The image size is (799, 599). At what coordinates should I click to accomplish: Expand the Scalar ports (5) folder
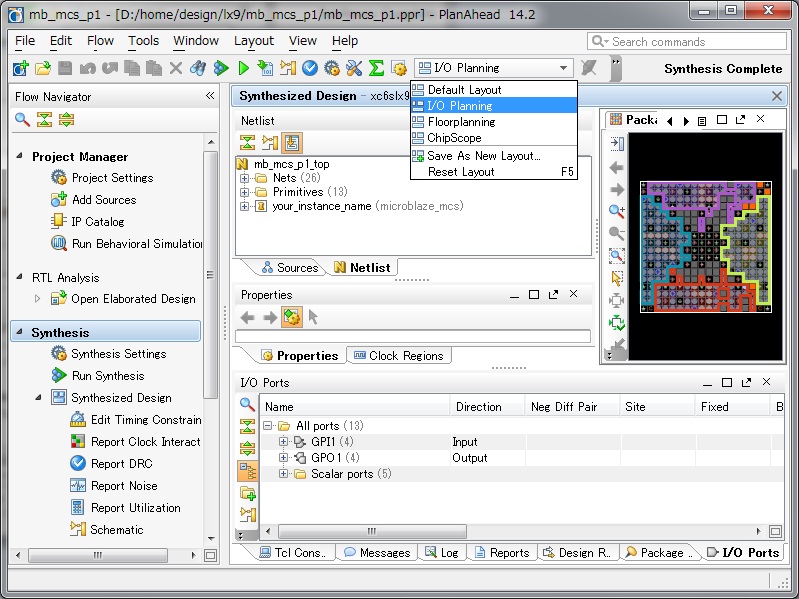click(283, 474)
